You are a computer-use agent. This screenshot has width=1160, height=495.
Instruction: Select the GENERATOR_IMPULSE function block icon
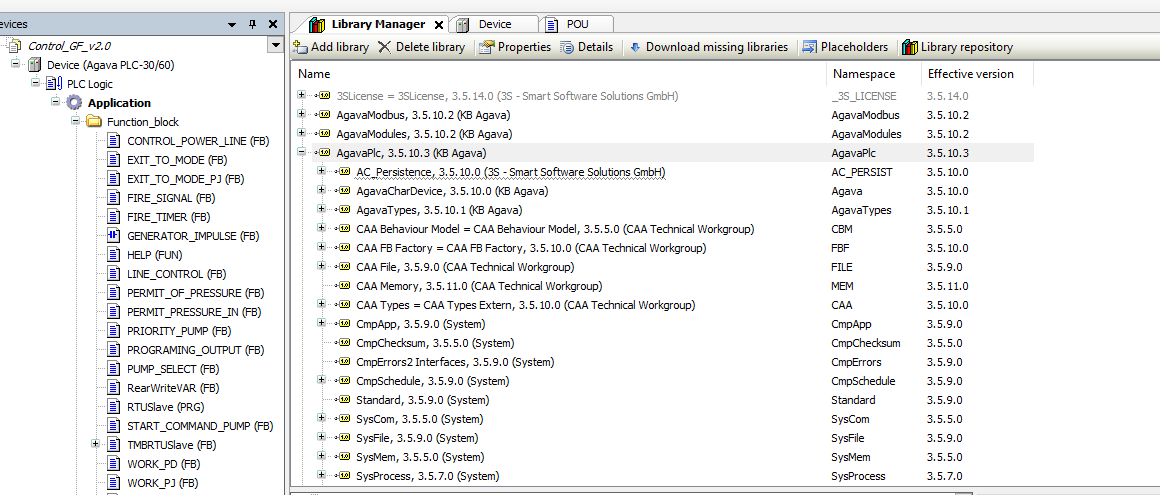pos(113,236)
